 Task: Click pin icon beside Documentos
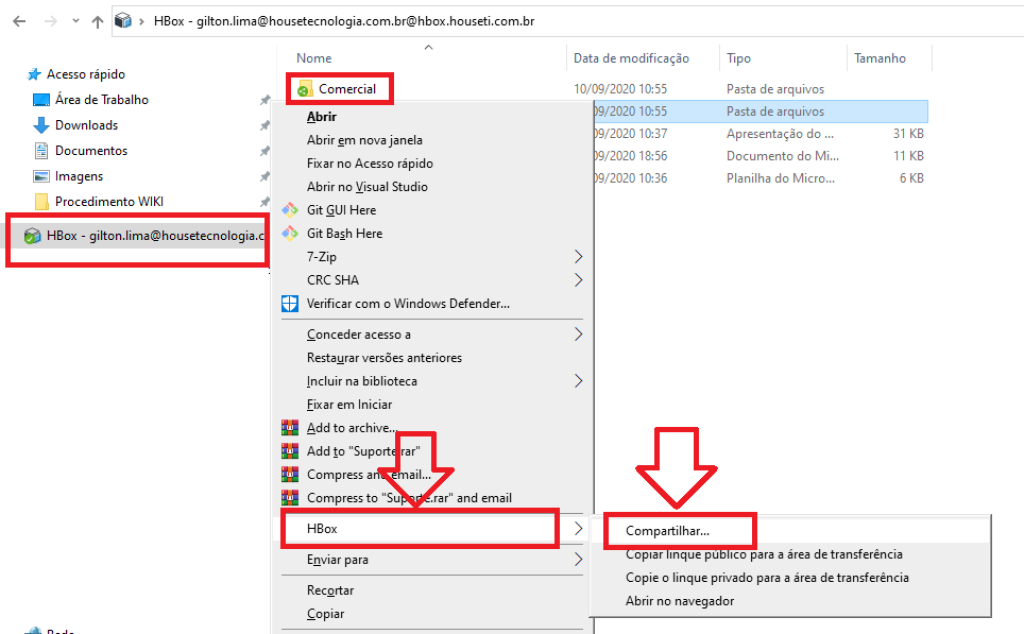pos(264,151)
